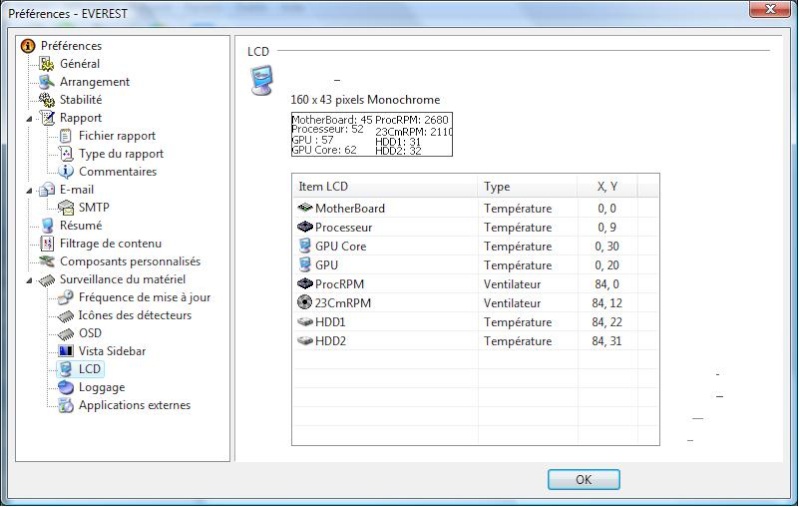Click the '84, 31' position cell
800x507 pixels.
607,341
